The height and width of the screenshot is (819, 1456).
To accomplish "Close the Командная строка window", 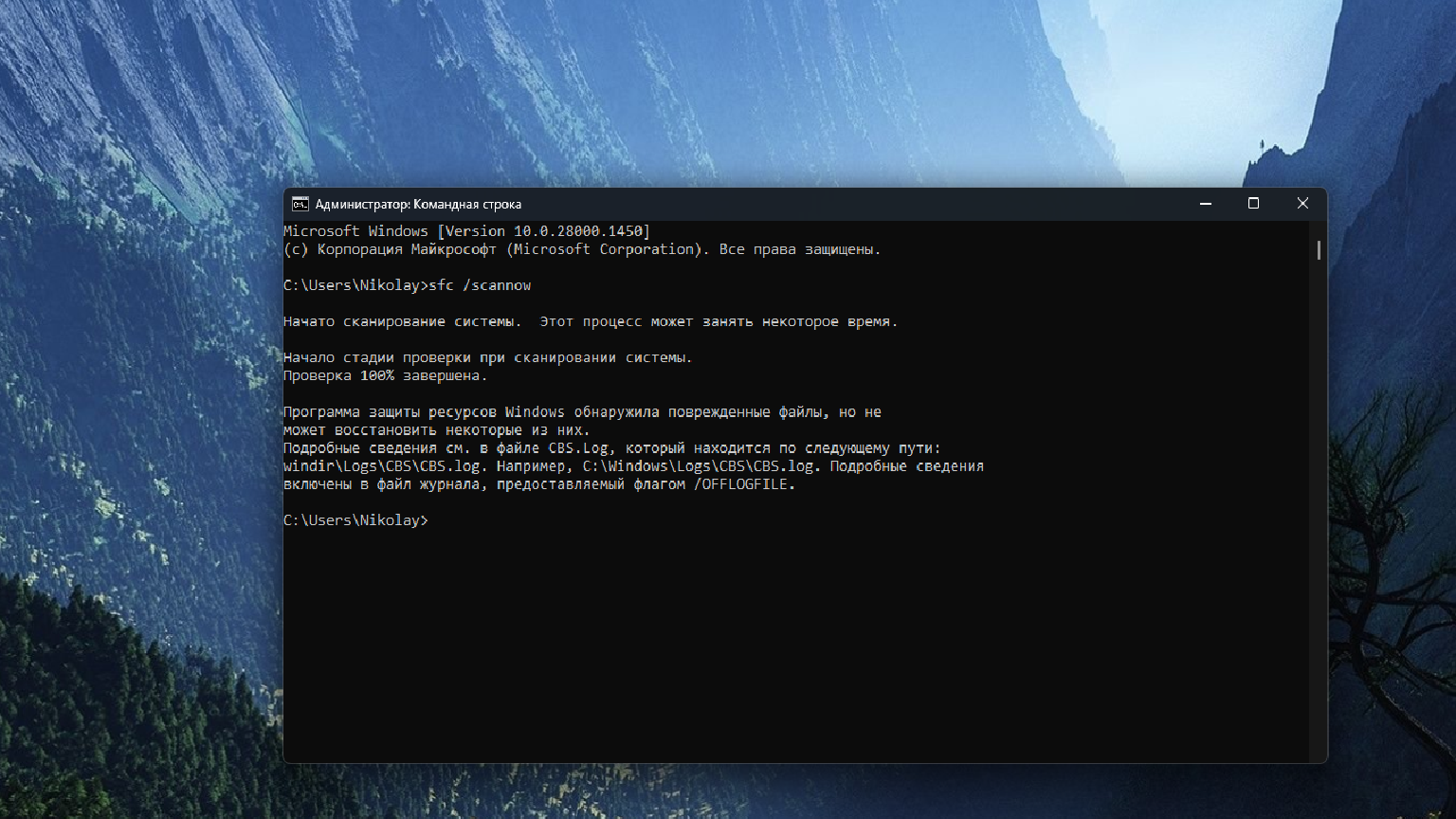I will point(1302,204).
